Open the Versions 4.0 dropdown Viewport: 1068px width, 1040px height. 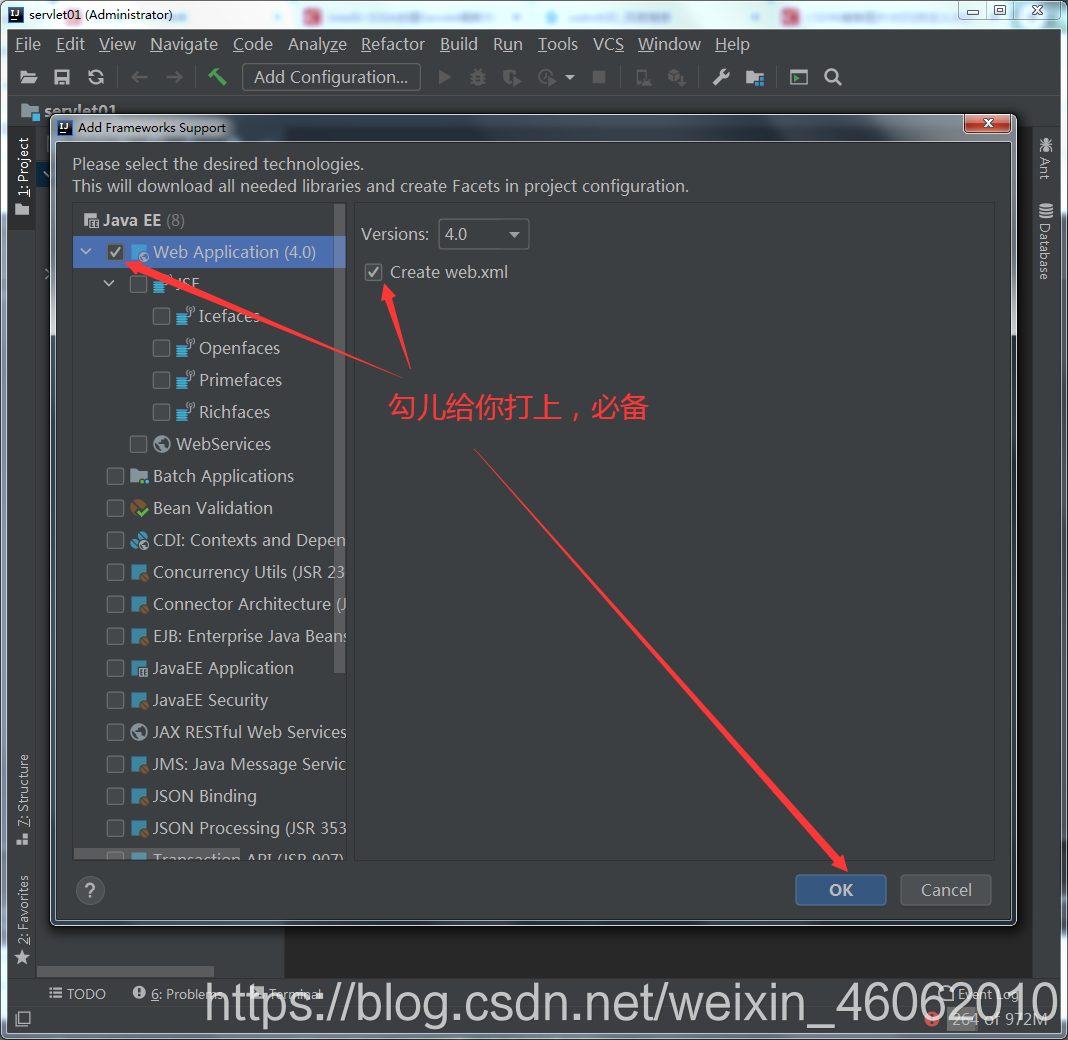(484, 234)
